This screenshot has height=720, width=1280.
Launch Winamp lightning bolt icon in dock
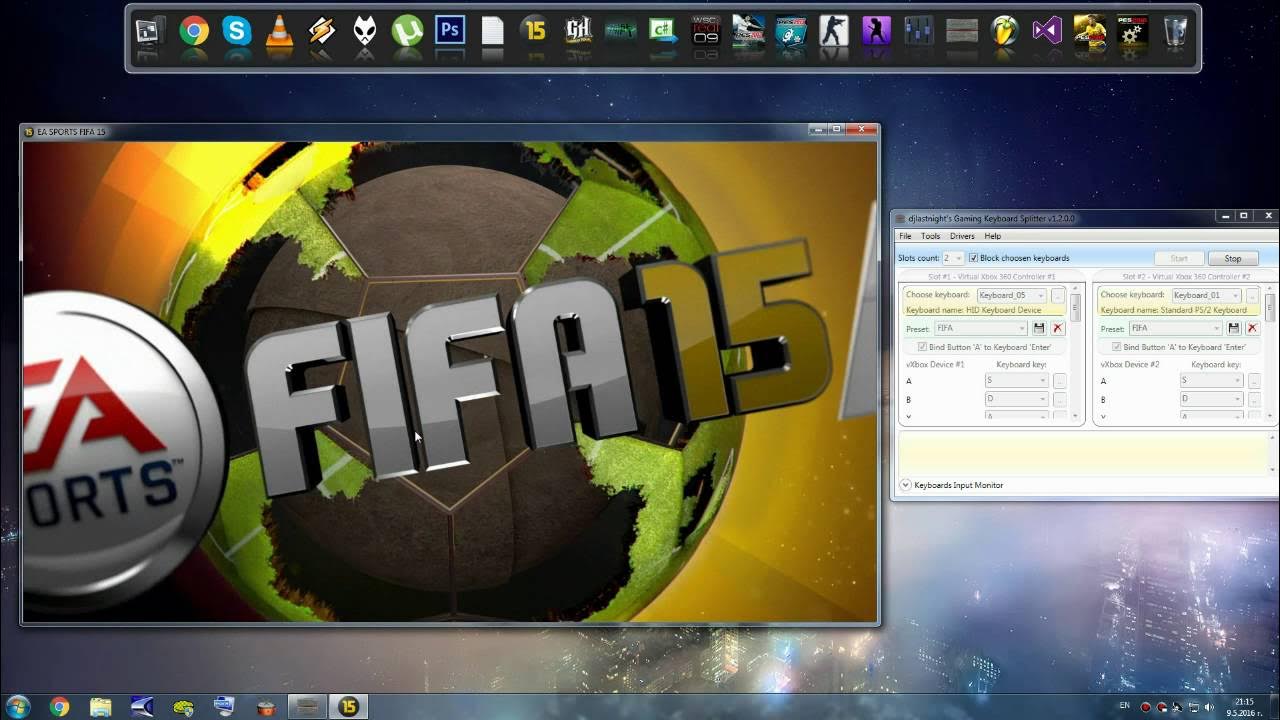pyautogui.click(x=322, y=32)
